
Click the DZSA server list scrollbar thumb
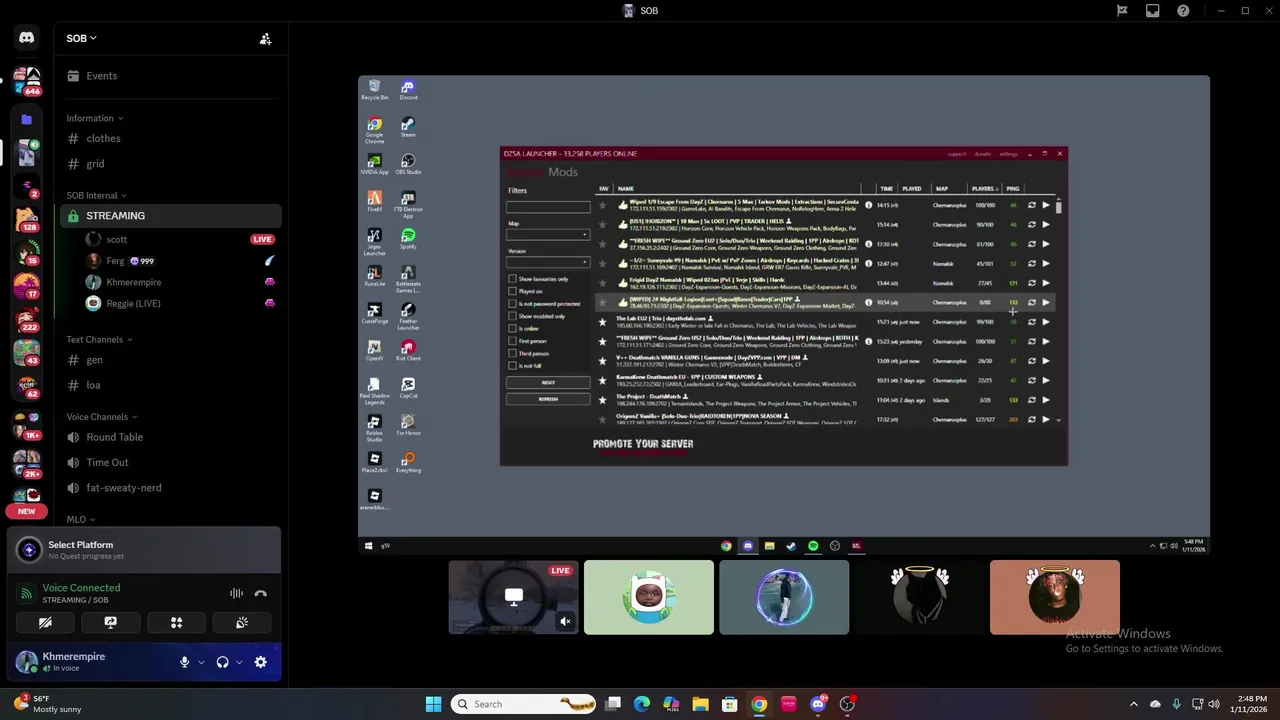click(1059, 207)
